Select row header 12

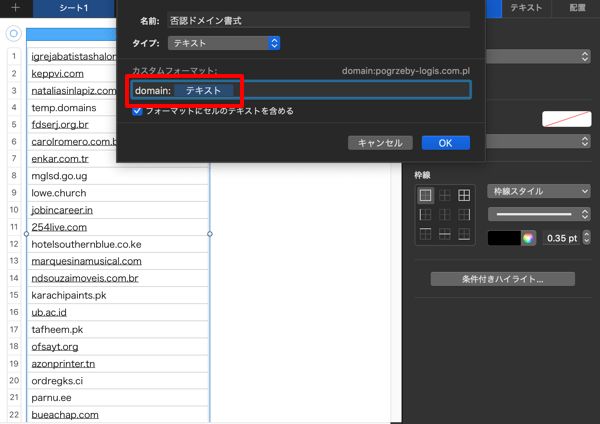(14, 244)
